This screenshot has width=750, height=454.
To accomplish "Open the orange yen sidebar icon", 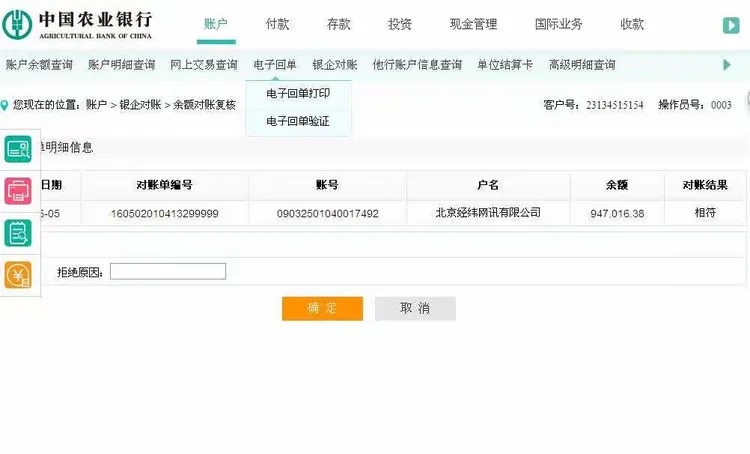I will tap(18, 275).
